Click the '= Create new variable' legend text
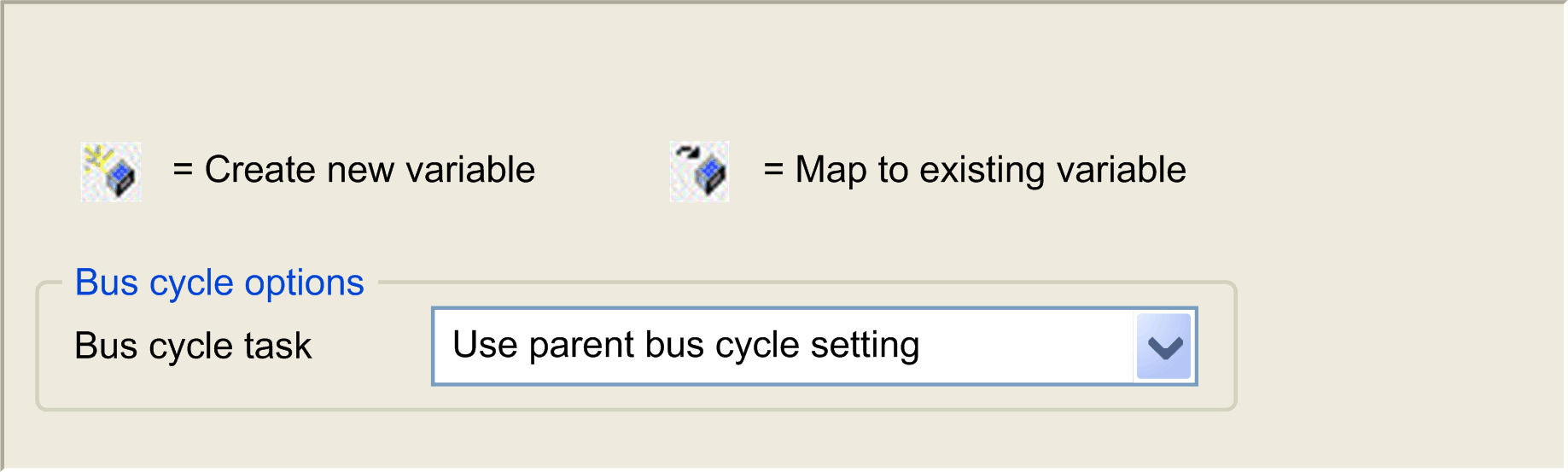Screen dimensions: 1568x472 (353, 170)
